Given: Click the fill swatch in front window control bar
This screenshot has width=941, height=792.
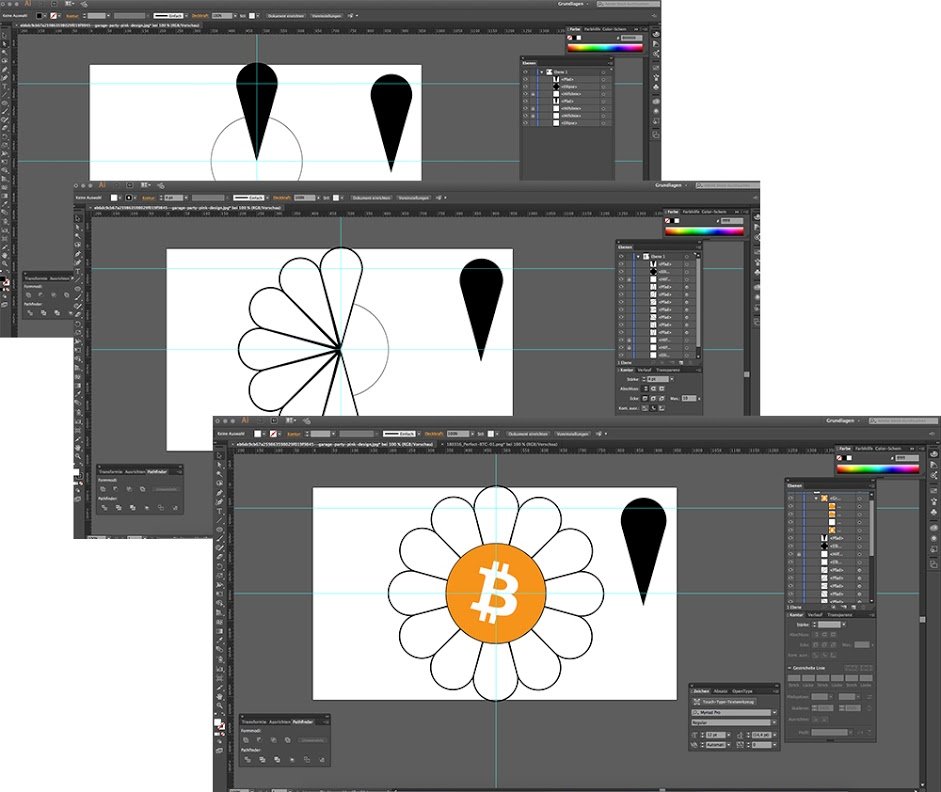Looking at the screenshot, I should 257,433.
